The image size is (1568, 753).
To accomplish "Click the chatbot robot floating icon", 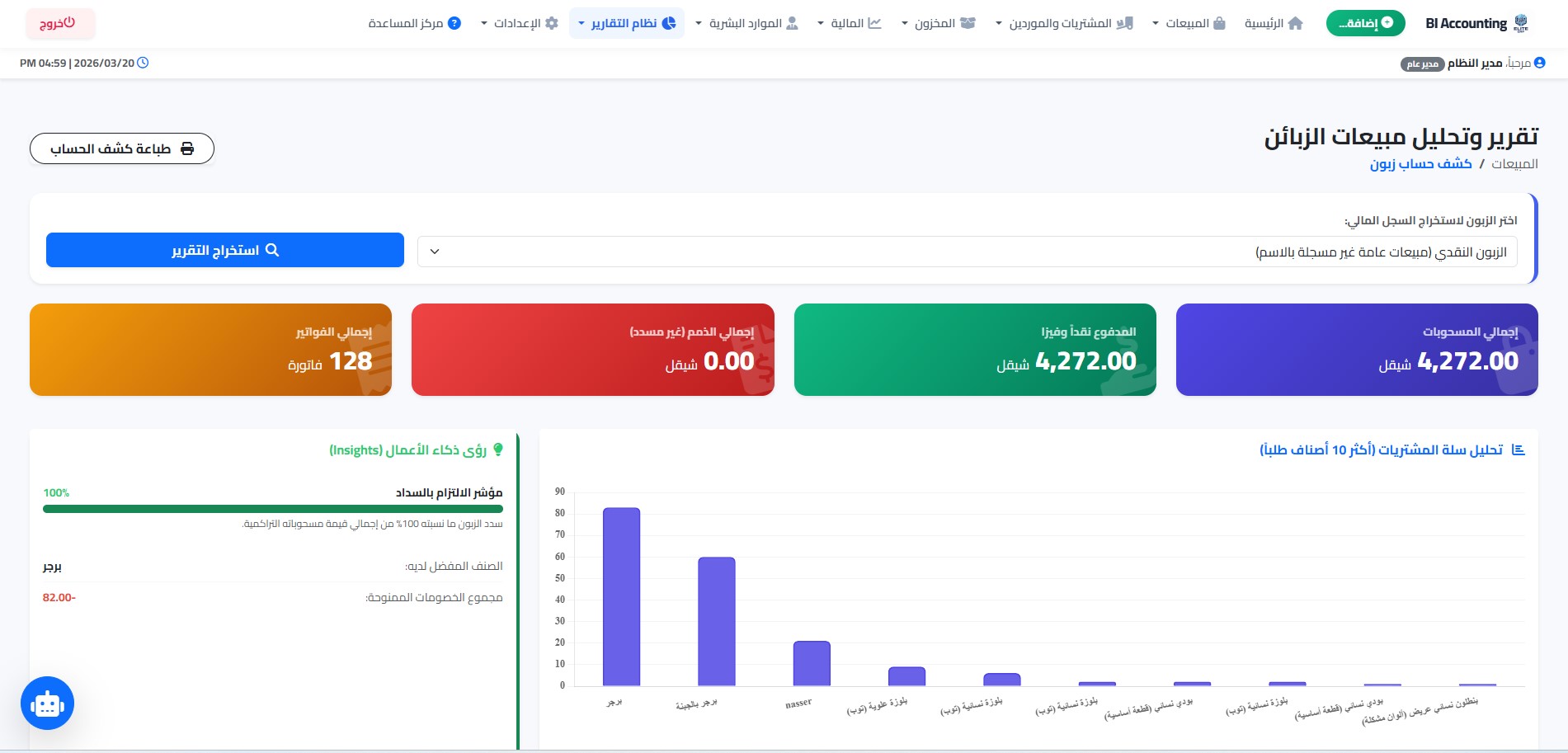I will click(47, 704).
